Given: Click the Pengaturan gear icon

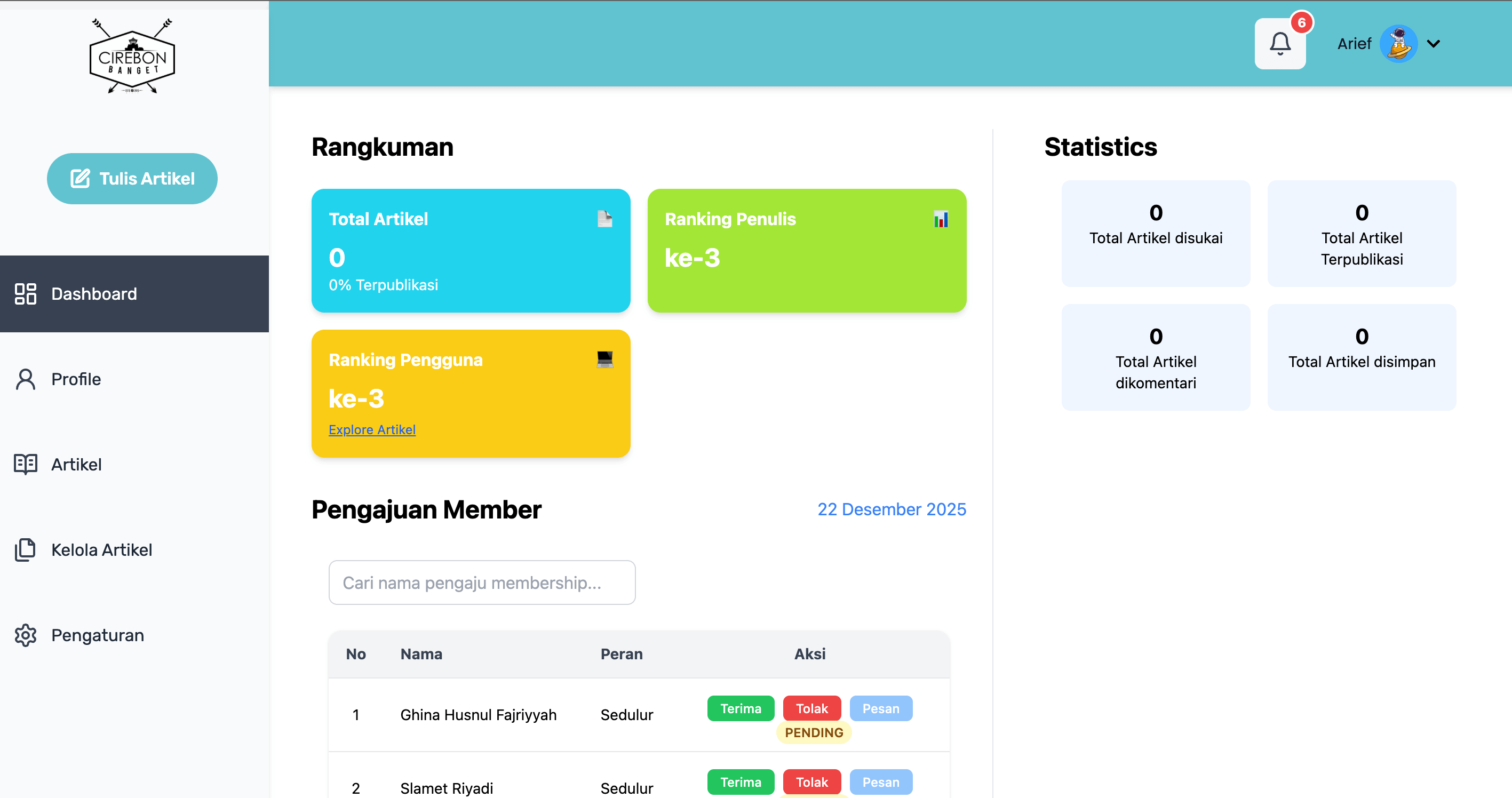Looking at the screenshot, I should tap(25, 635).
